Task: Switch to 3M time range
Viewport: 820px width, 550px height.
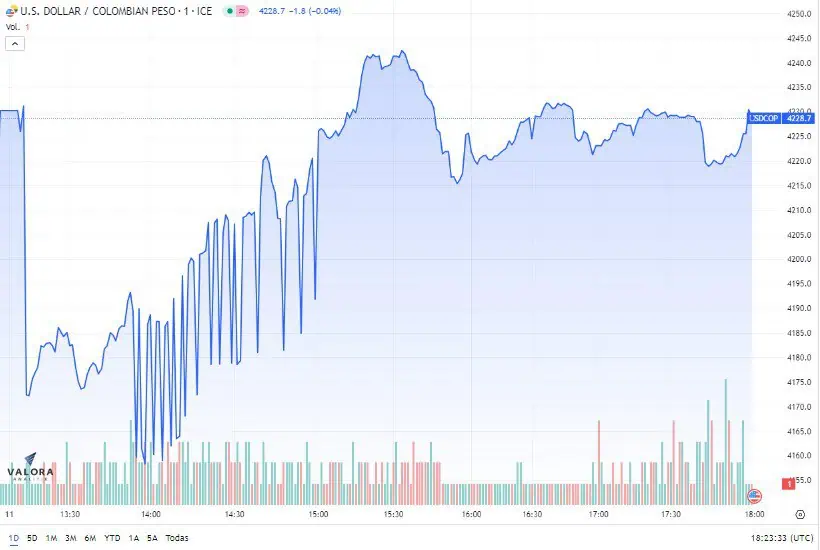Action: click(x=71, y=538)
